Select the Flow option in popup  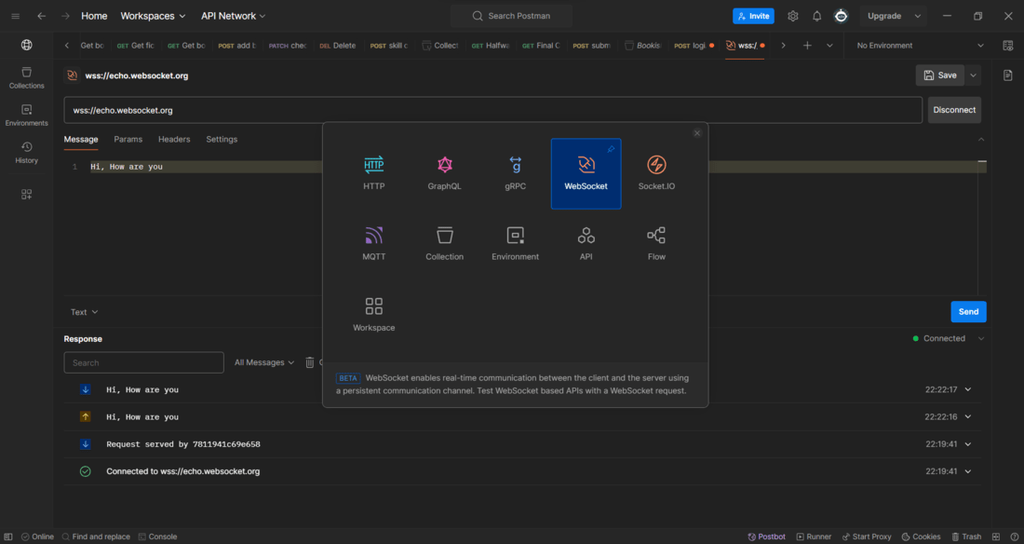[x=656, y=244]
